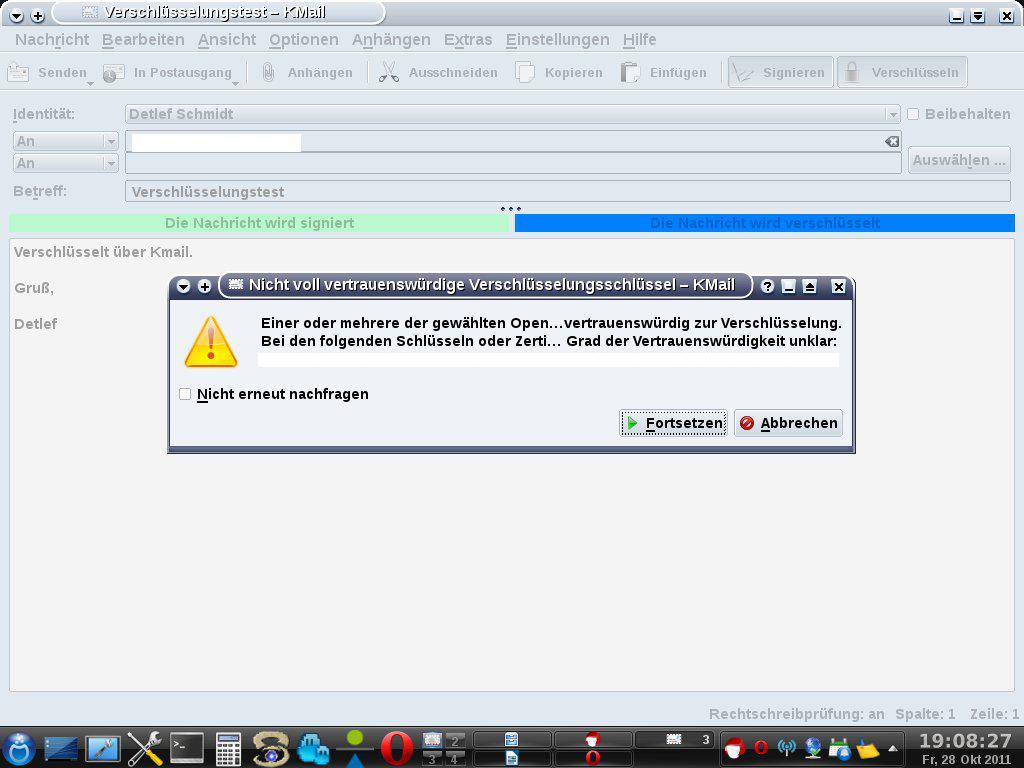This screenshot has width=1024, height=768.
Task: Click the Einfügen clipboard icon
Action: pos(630,72)
